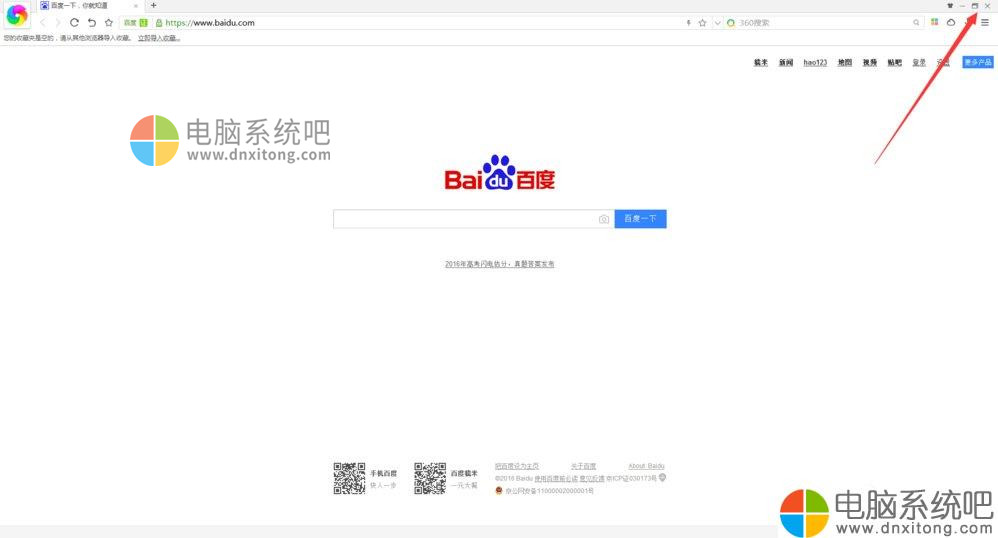
Task: Open the hamburger main menu
Action: [x=985, y=22]
